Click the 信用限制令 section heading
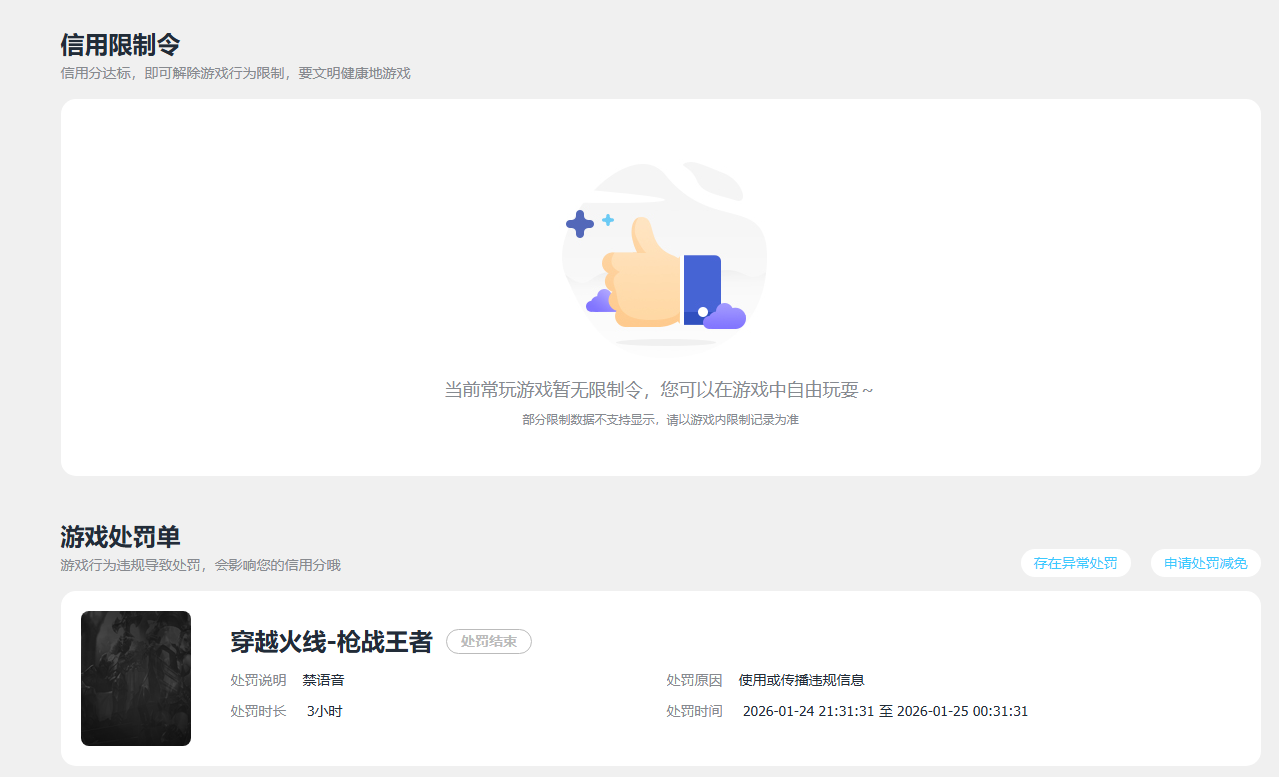The image size is (1279, 777). (x=120, y=45)
